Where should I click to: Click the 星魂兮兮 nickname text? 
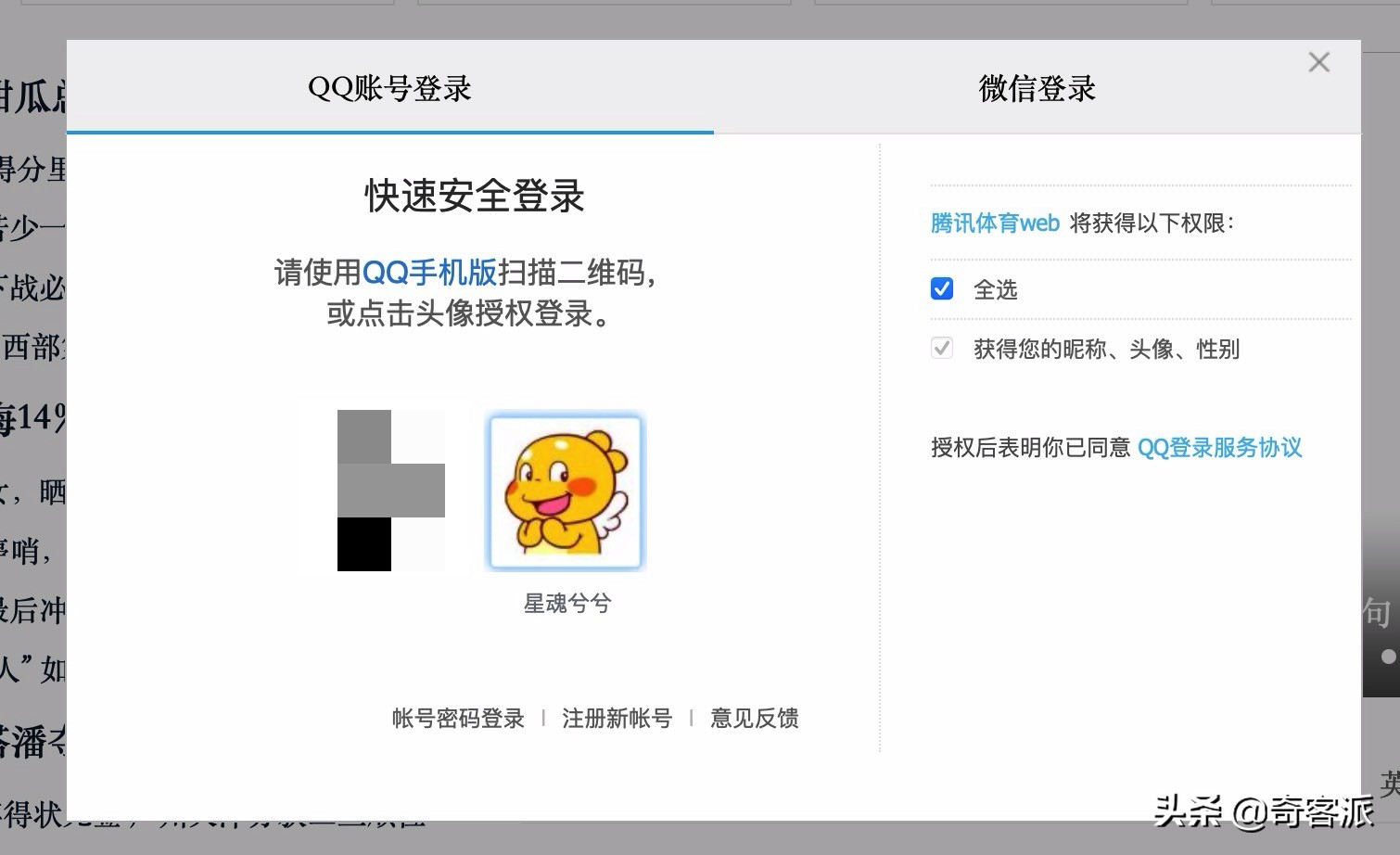pos(567,604)
